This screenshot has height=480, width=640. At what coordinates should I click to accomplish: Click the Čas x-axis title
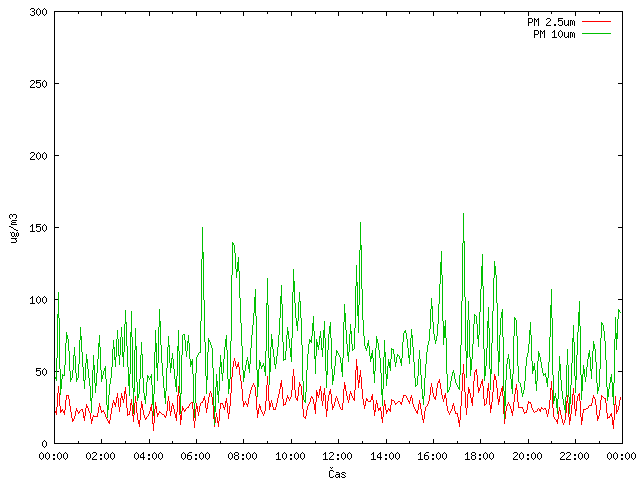[337, 473]
